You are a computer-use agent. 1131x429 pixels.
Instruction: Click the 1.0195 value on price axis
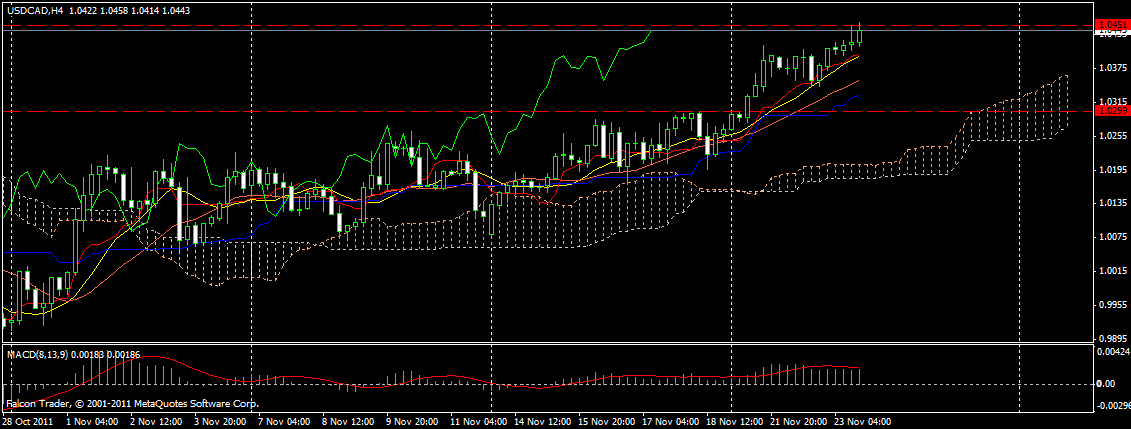pos(1113,169)
